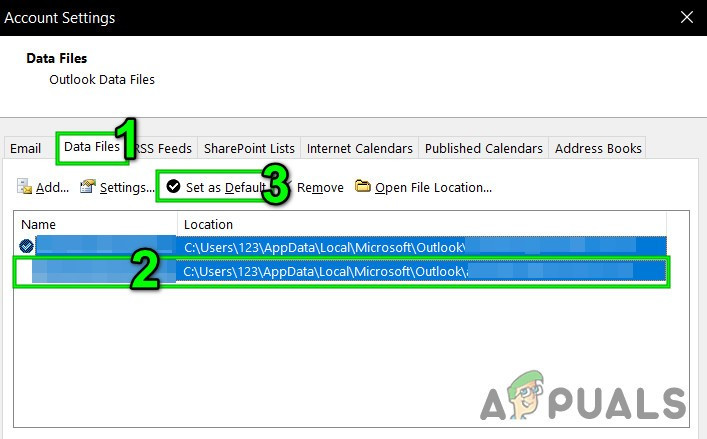Select the first data file row path

324,247
